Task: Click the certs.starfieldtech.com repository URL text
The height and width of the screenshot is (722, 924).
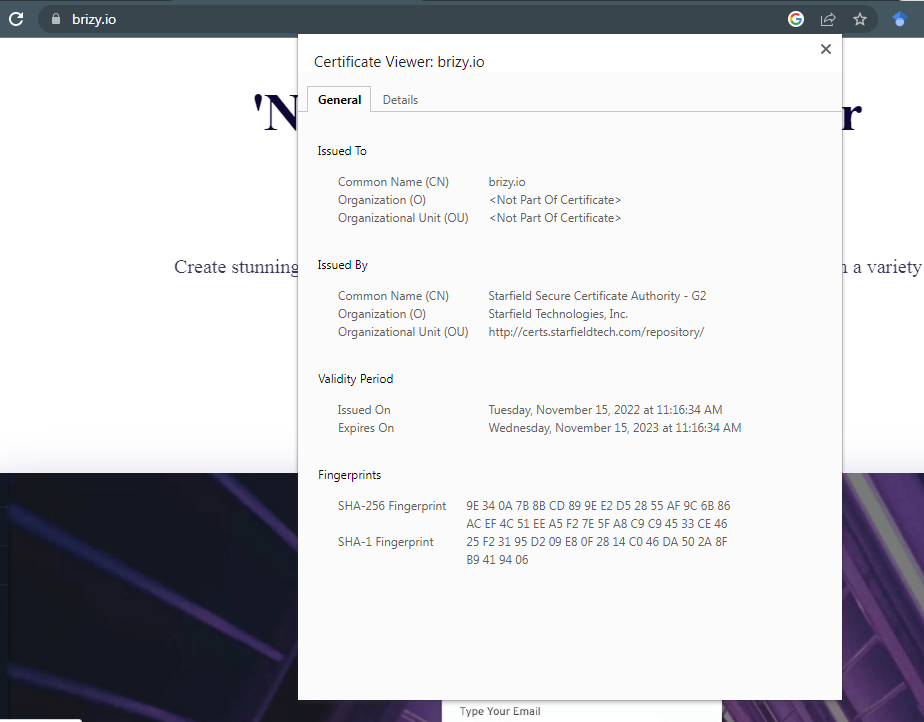Action: tap(596, 332)
